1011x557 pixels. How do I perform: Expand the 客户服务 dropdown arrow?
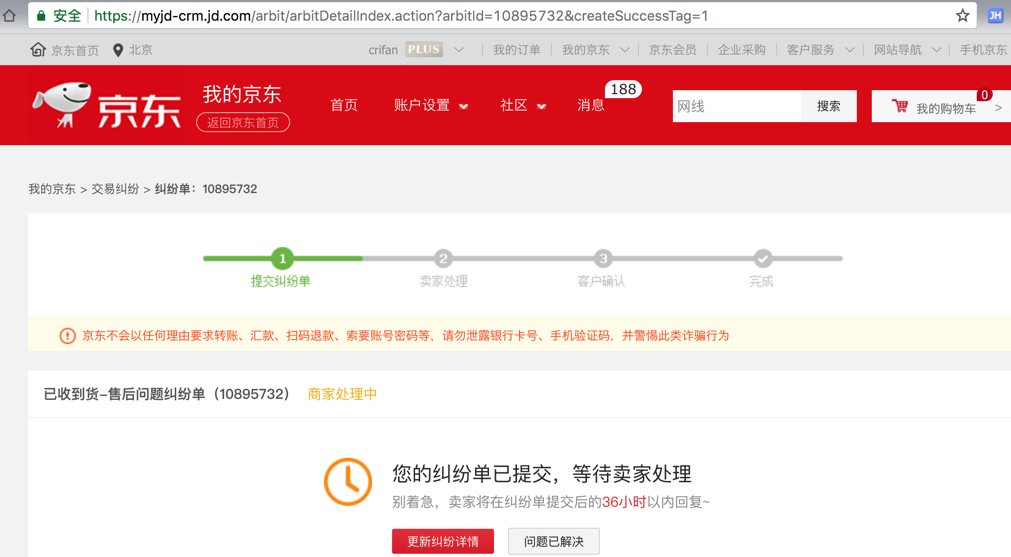tap(850, 50)
